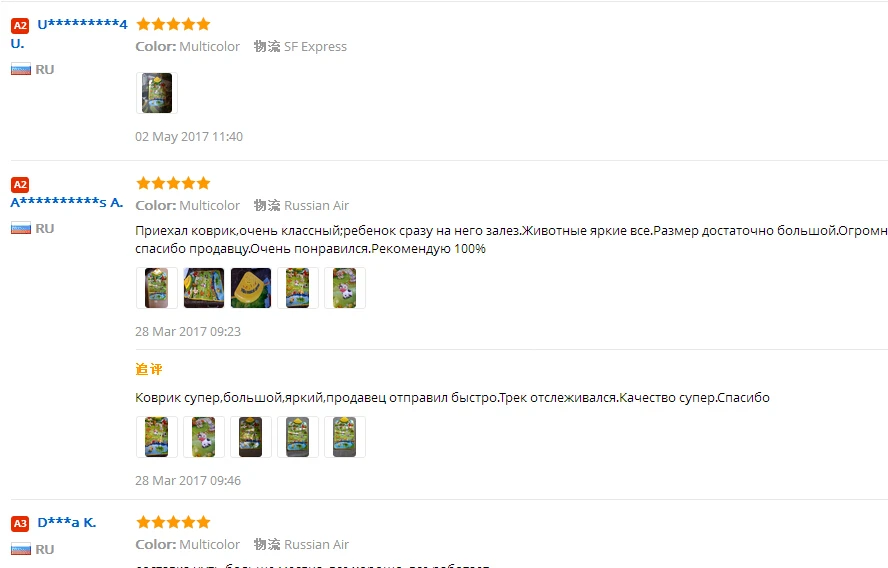This screenshot has height=568, width=888.
Task: Open the yellow toy photo thumbnail
Action: [x=251, y=288]
